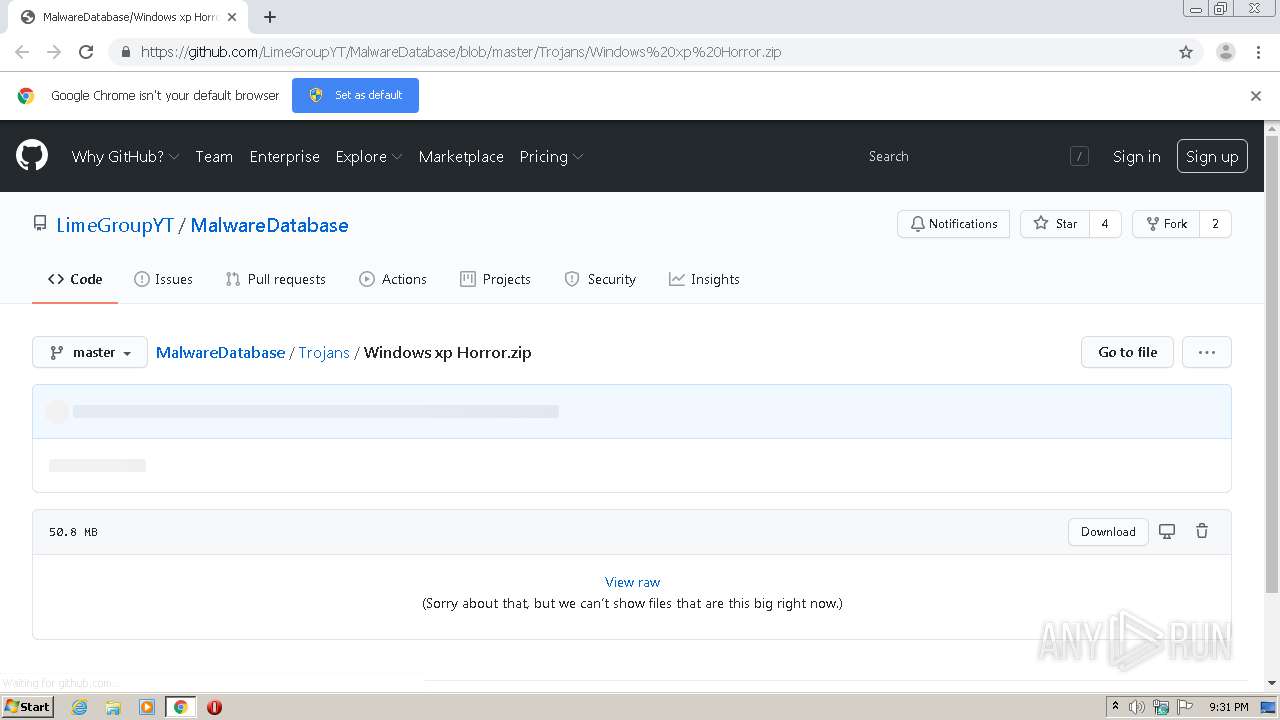Viewport: 1280px width, 720px height.
Task: Open LimeGroupYT owner link
Action: pyautogui.click(x=115, y=225)
